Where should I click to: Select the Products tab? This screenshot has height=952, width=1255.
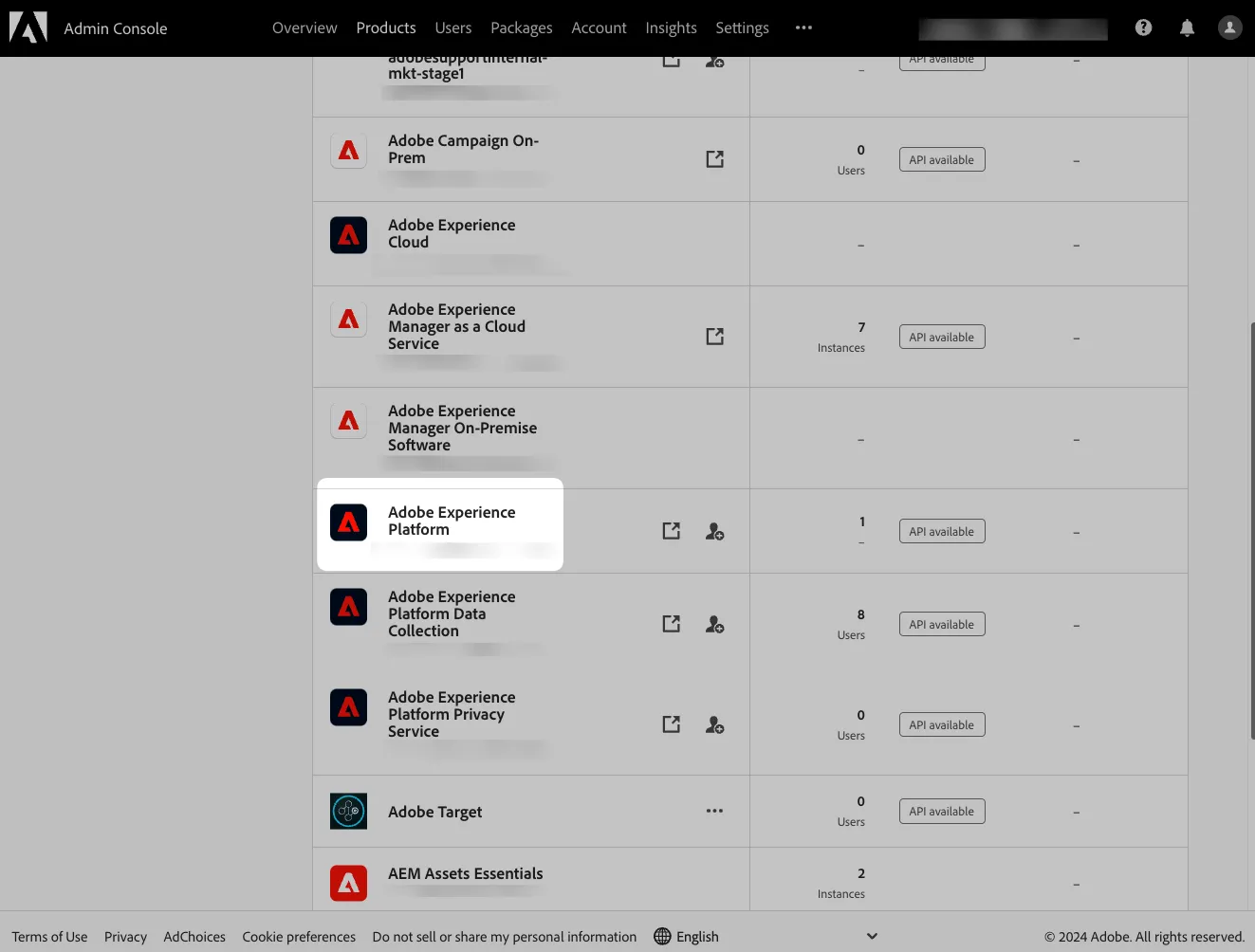click(386, 28)
